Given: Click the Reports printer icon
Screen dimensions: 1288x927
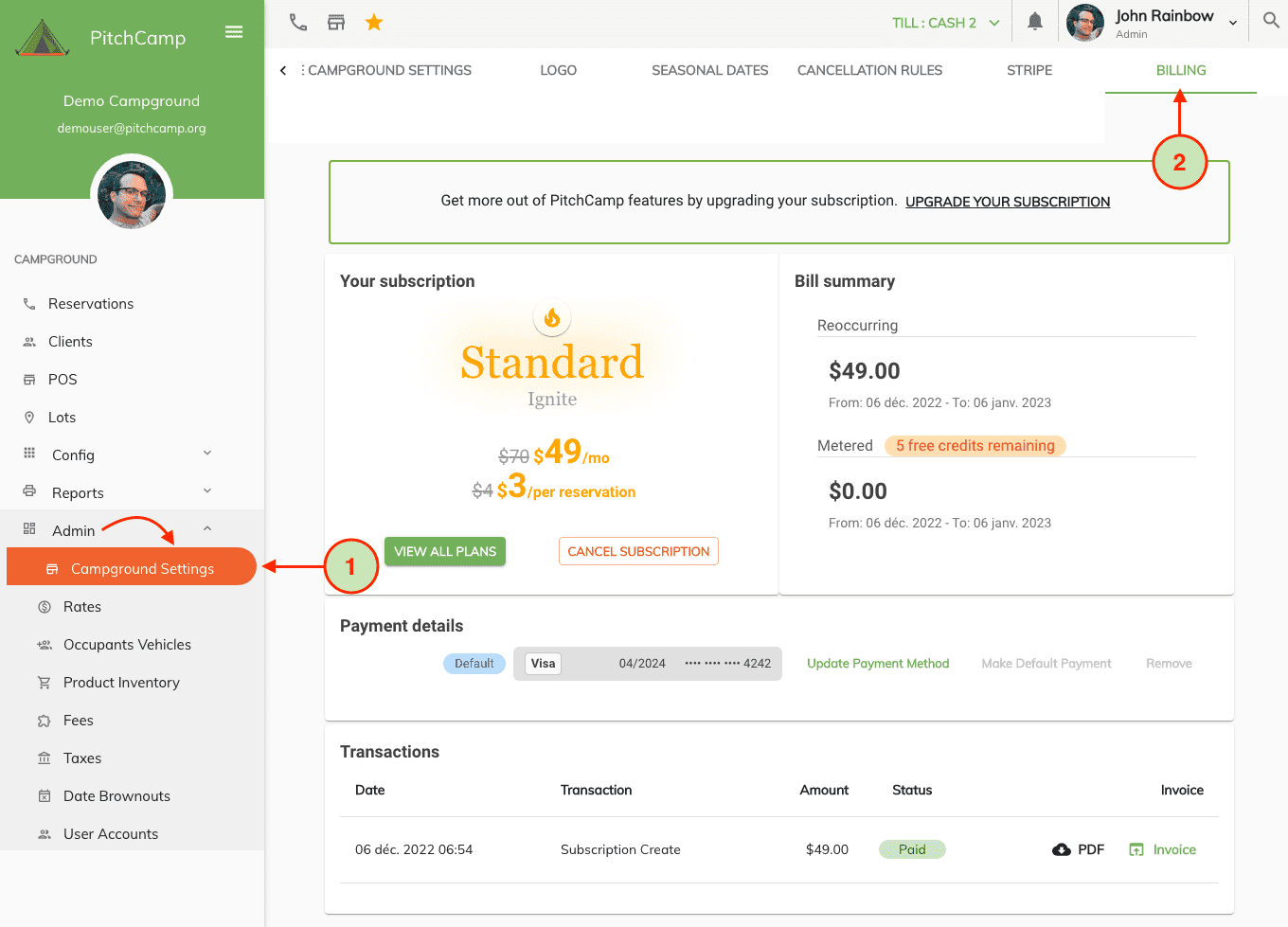Looking at the screenshot, I should [x=29, y=491].
